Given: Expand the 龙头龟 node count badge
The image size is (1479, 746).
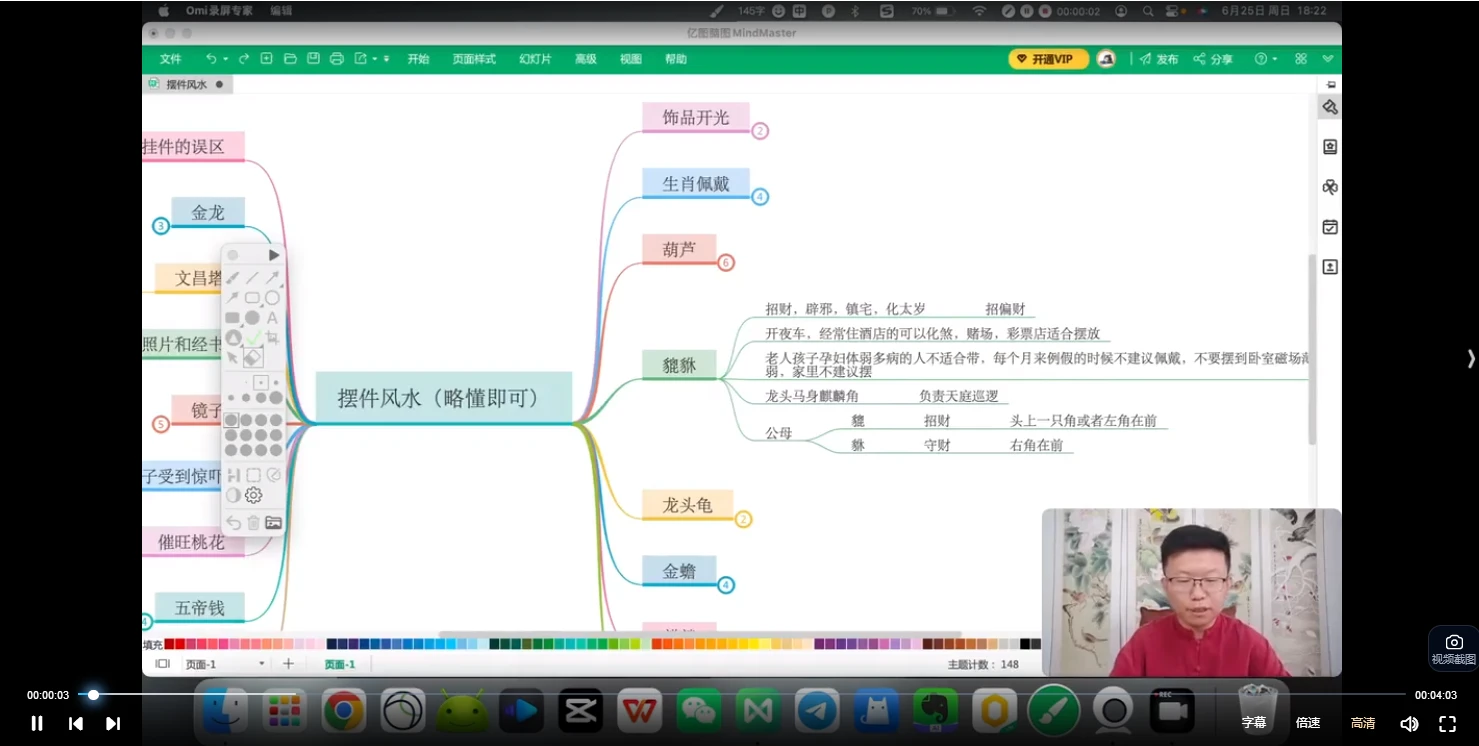Looking at the screenshot, I should (x=743, y=519).
